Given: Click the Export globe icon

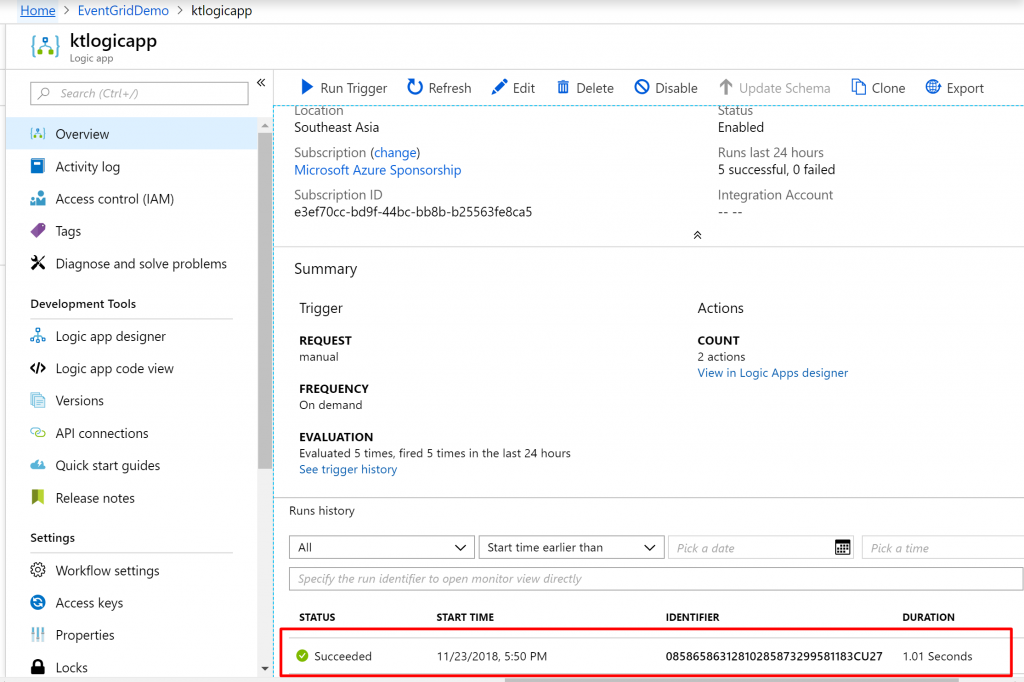Looking at the screenshot, I should 933,87.
